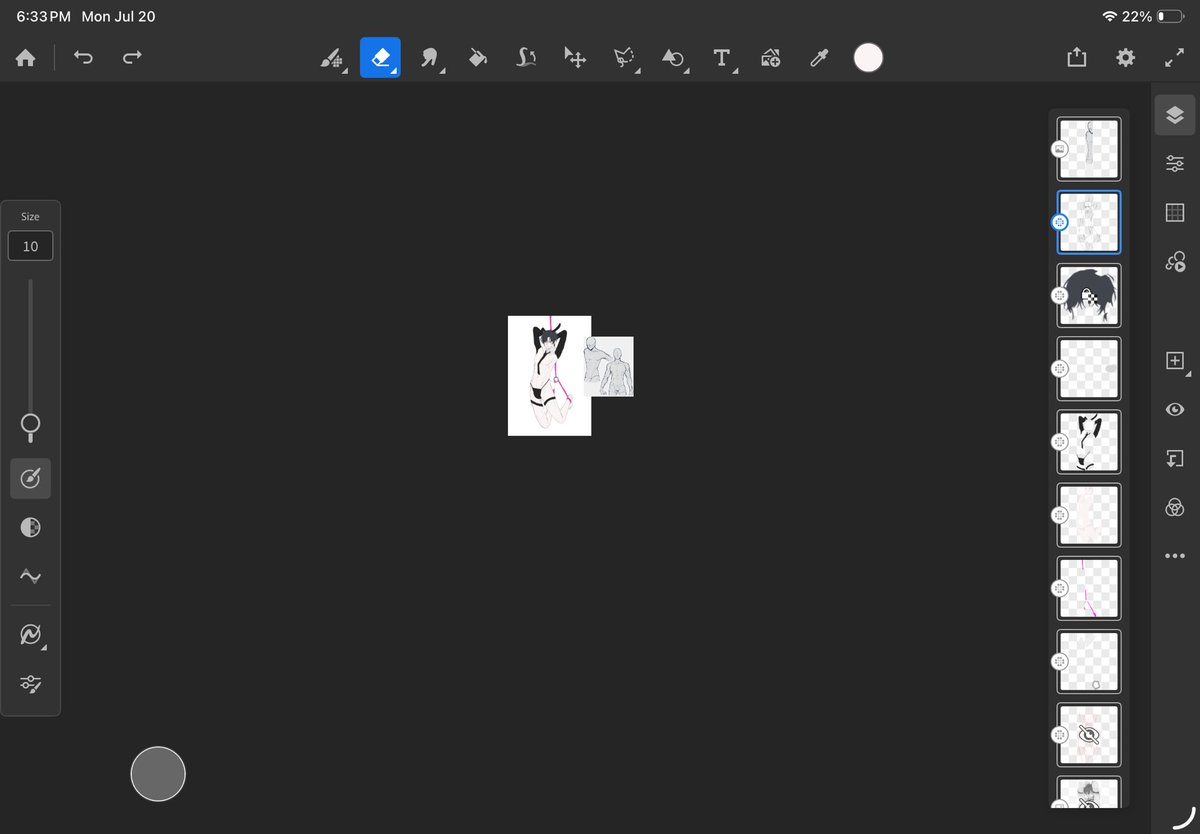Tap the touch shortcut circle
Image resolution: width=1200 pixels, height=834 pixels.
click(158, 774)
